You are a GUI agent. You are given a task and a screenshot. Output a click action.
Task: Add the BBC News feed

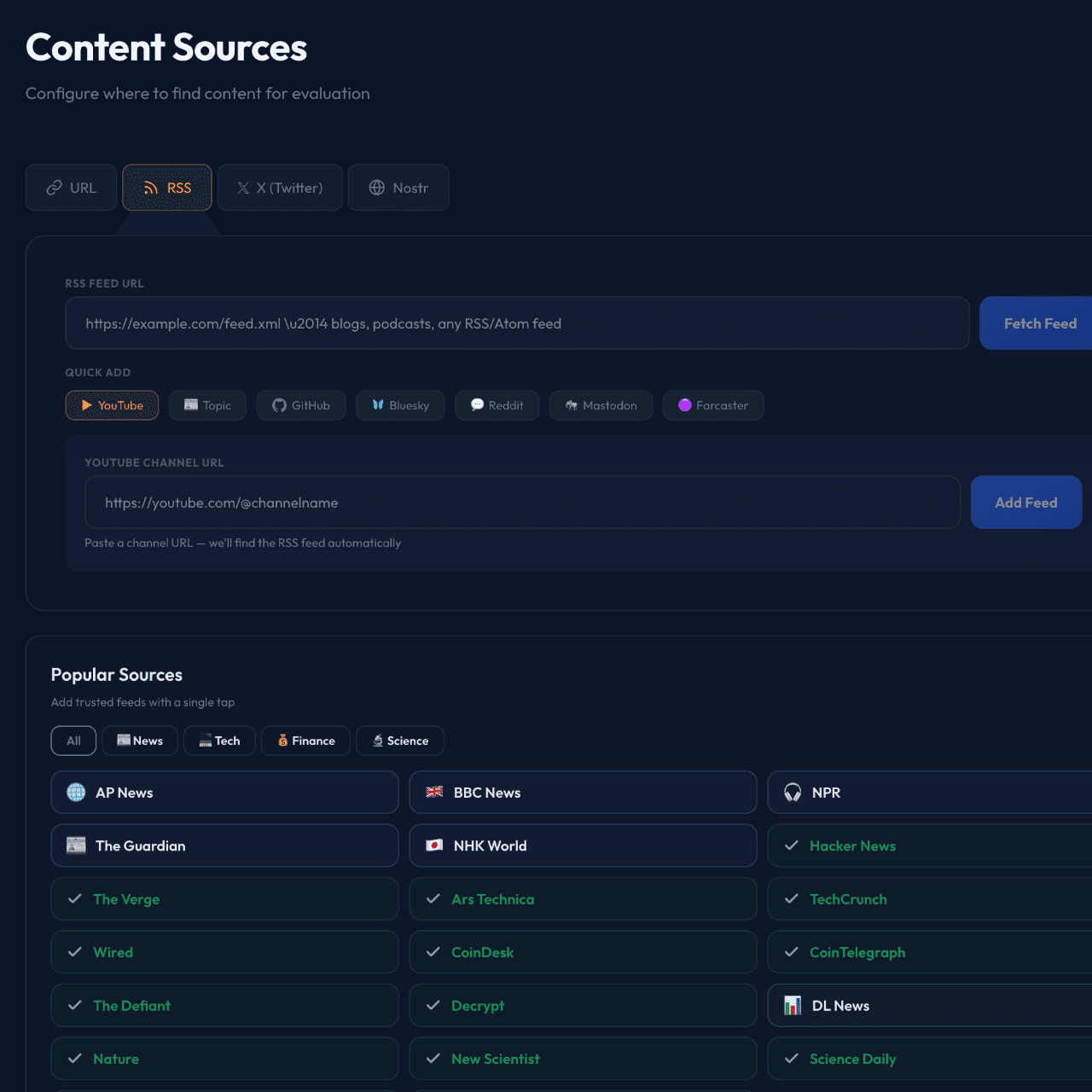[583, 793]
